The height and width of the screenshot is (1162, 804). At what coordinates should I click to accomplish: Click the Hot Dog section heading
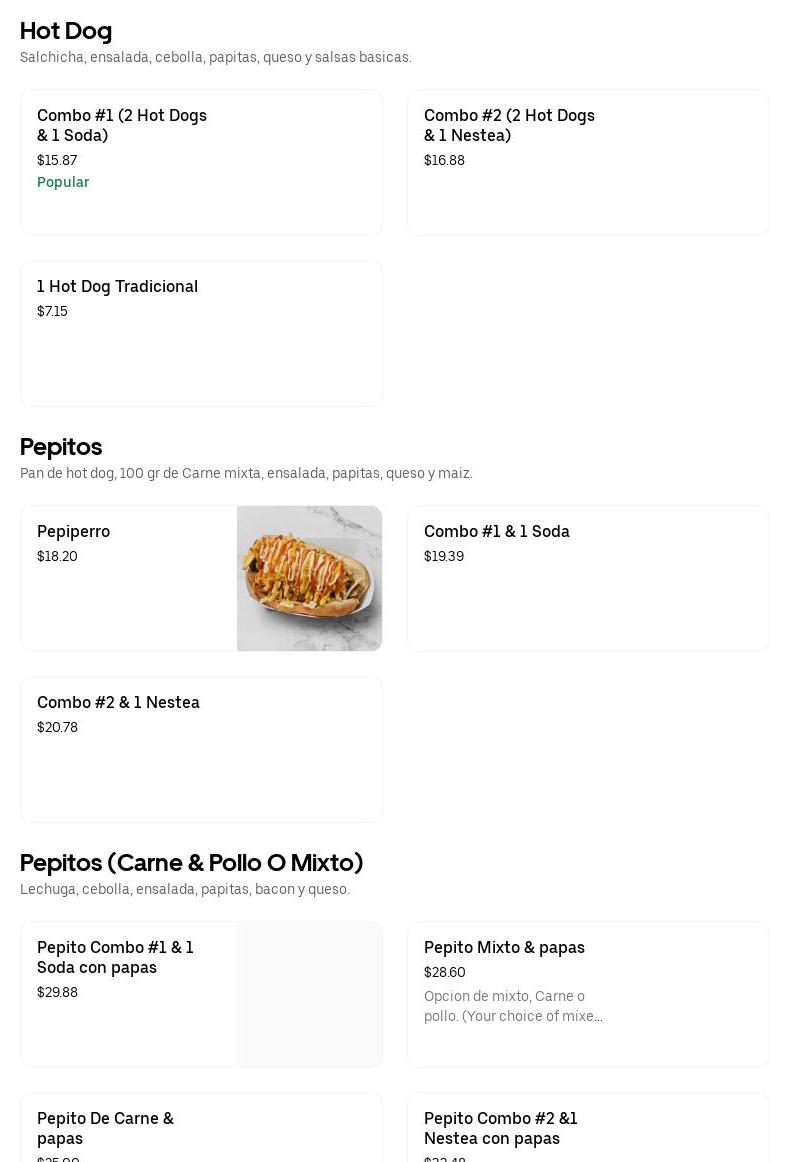(x=66, y=31)
